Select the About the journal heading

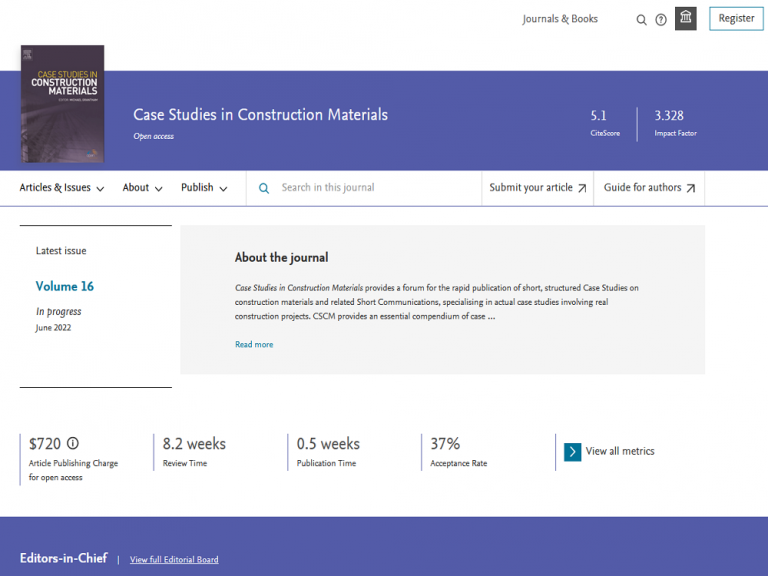[x=282, y=258]
